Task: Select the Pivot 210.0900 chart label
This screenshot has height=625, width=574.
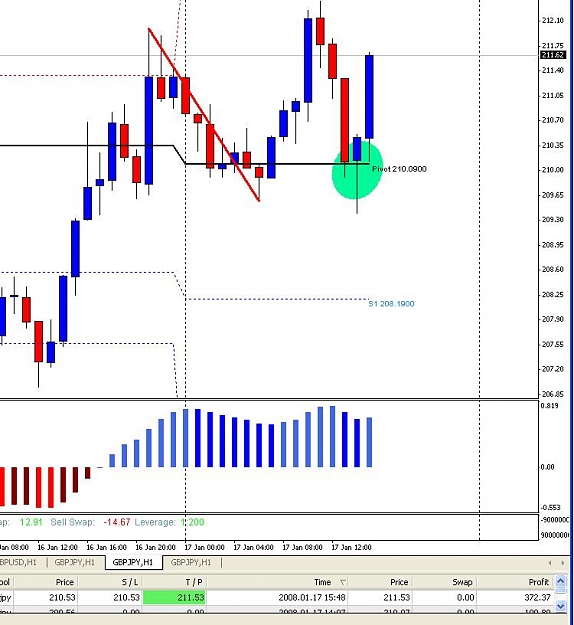Action: click(399, 169)
